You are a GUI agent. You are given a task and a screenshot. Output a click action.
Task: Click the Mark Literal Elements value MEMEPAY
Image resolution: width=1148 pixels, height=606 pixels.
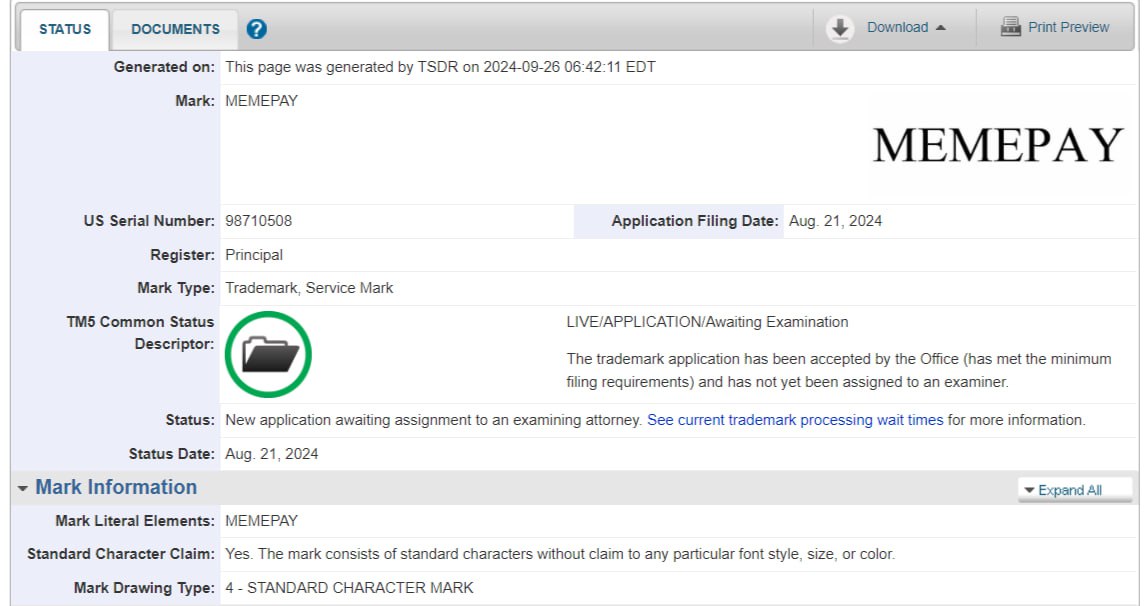261,521
